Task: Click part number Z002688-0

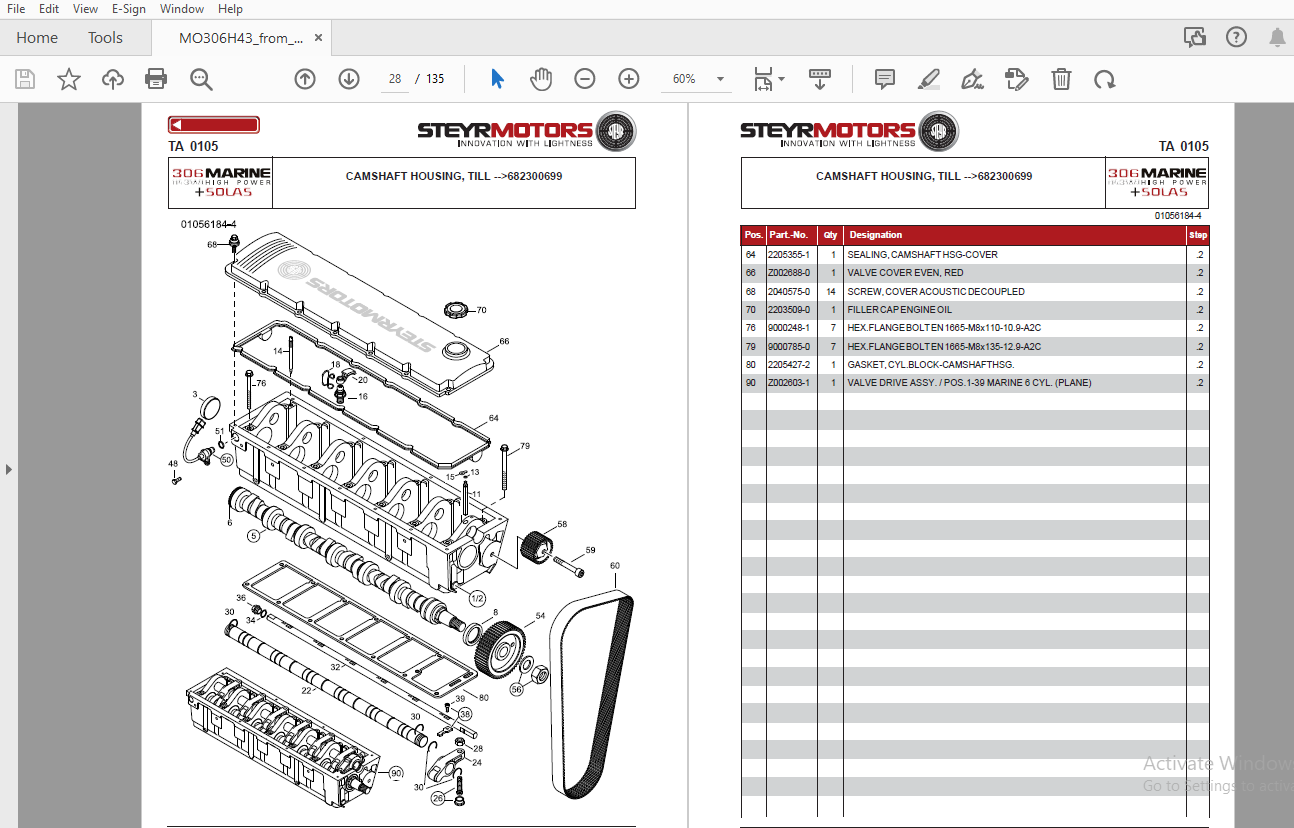Action: click(789, 273)
